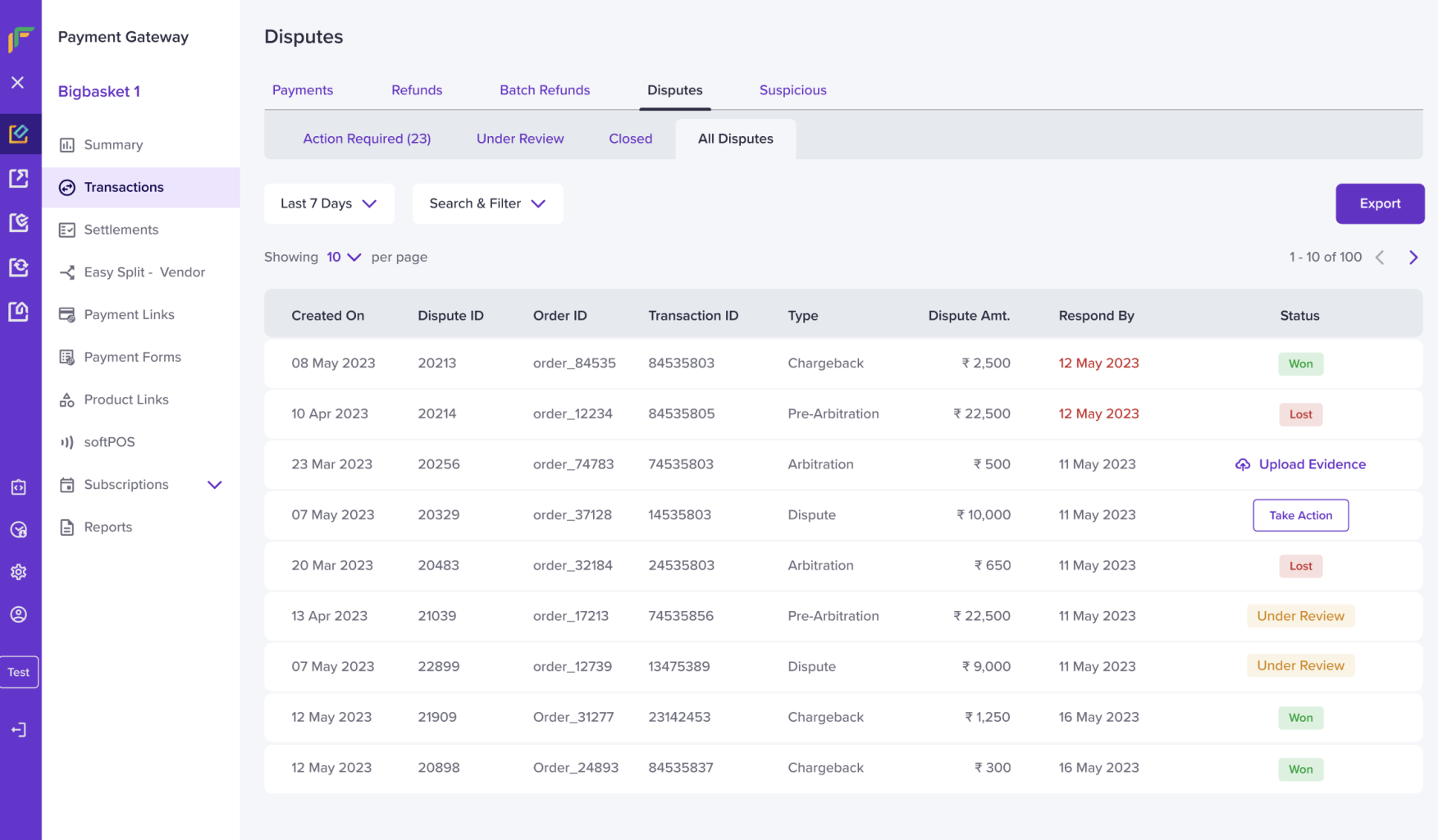Expand the Subscriptions submenu chevron
Viewport: 1438px width, 840px height.
tap(215, 485)
